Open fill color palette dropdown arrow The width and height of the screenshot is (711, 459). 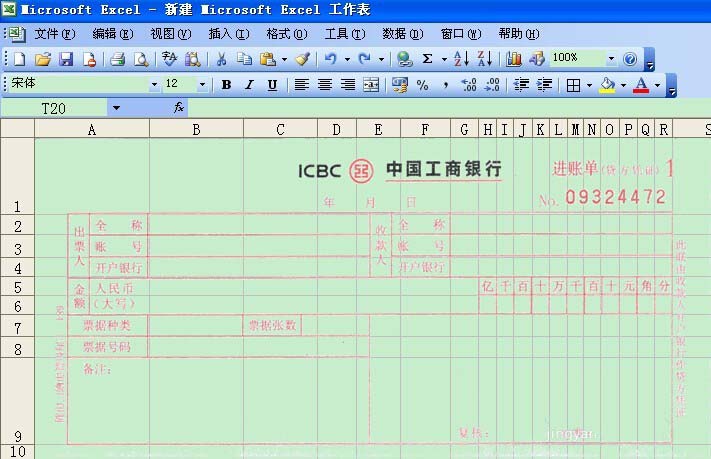click(x=623, y=85)
